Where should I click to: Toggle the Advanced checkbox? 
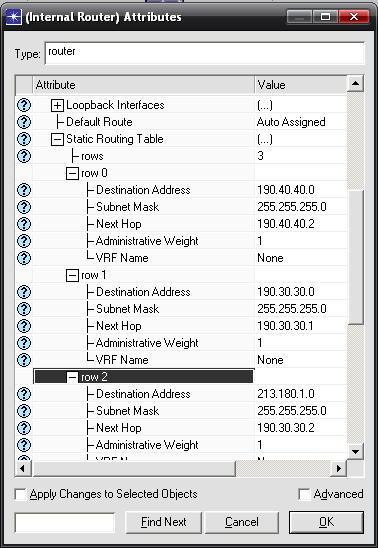(x=304, y=494)
